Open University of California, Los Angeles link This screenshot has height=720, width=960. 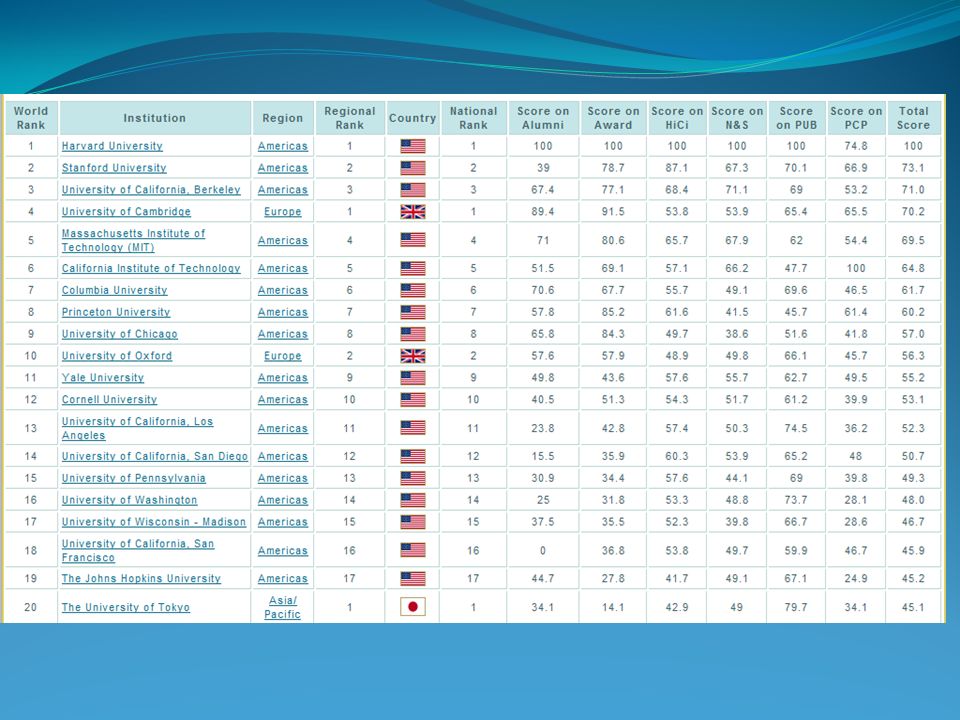pyautogui.click(x=137, y=429)
